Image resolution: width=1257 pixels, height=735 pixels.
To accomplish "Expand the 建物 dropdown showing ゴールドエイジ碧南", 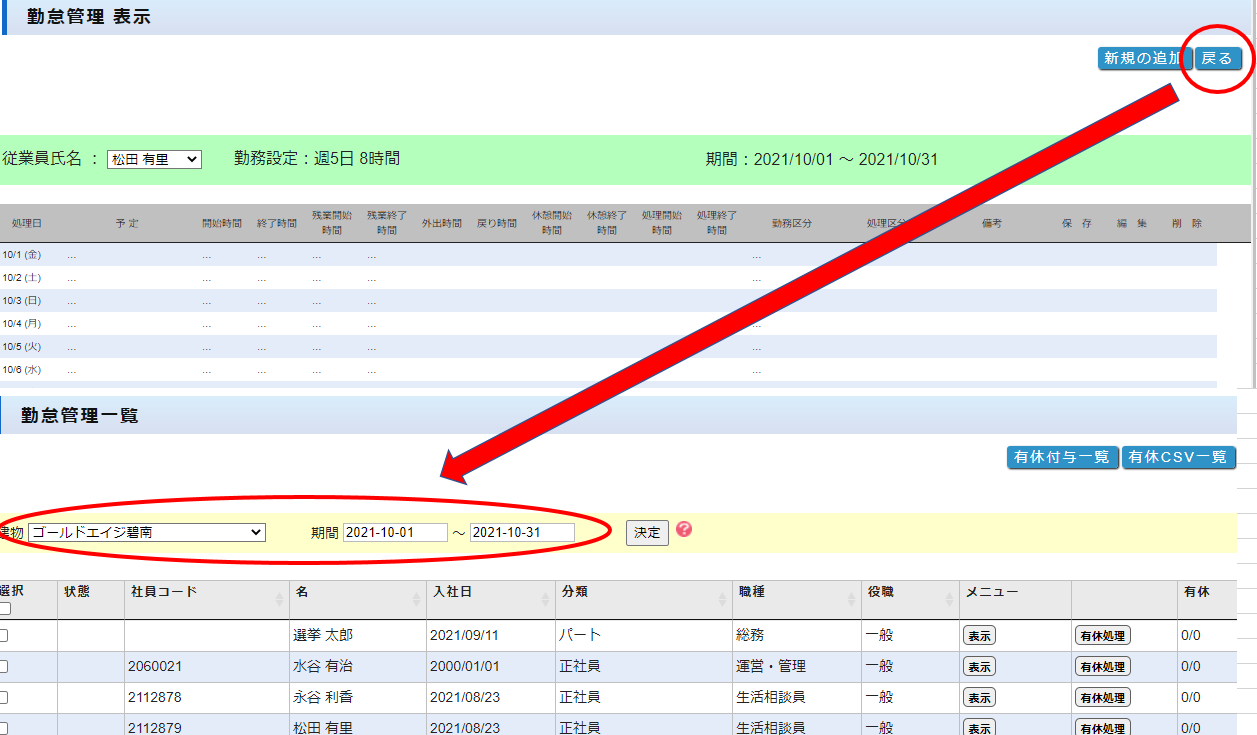I will 147,533.
